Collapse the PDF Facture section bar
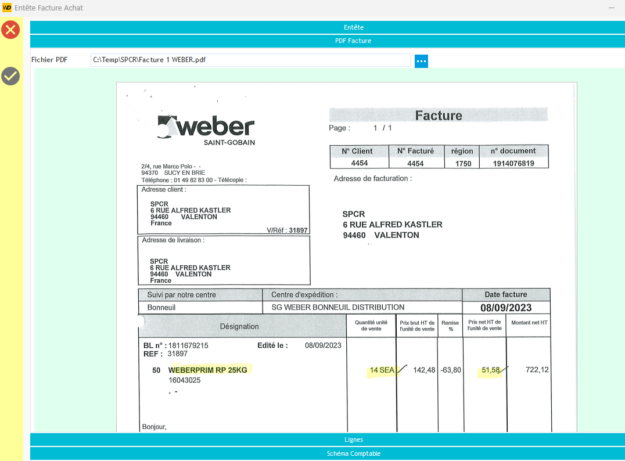The image size is (625, 461). tap(326, 41)
